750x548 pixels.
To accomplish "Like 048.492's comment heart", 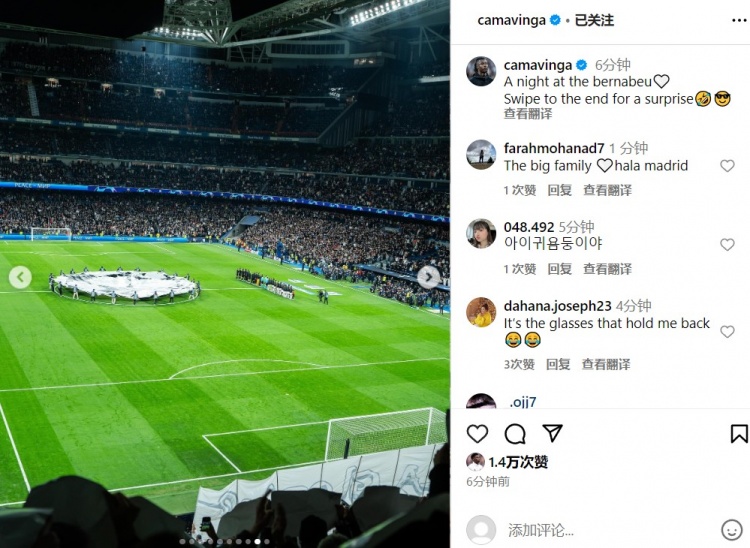I will 727,245.
